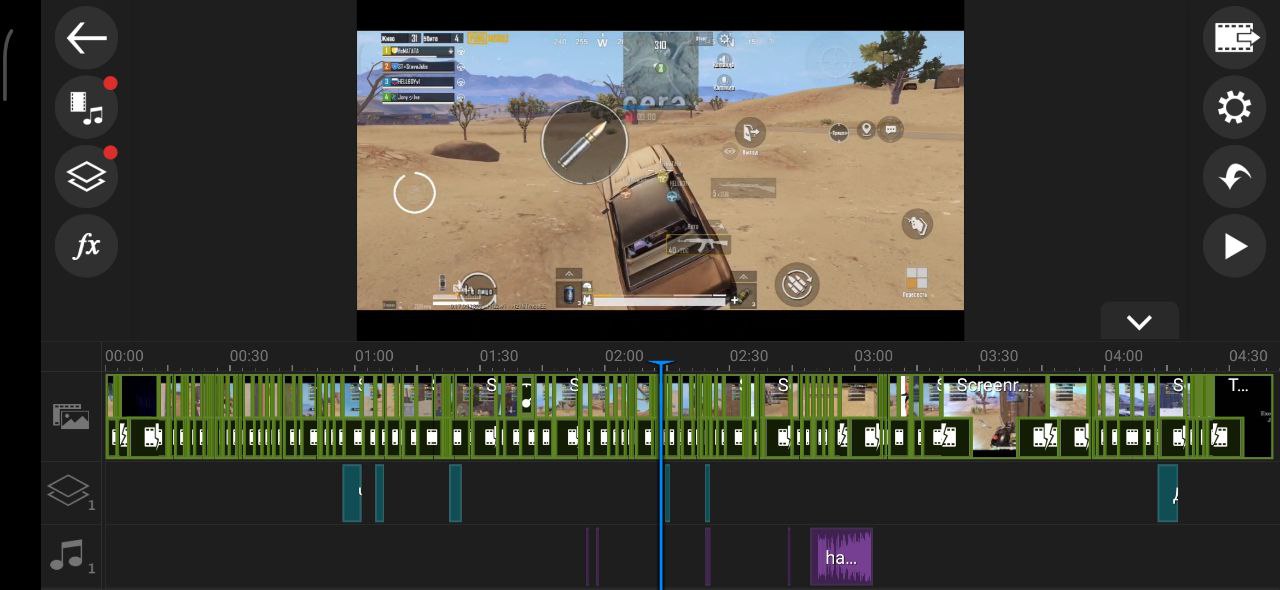Select the purple 'ha...' audio clip

(841, 557)
